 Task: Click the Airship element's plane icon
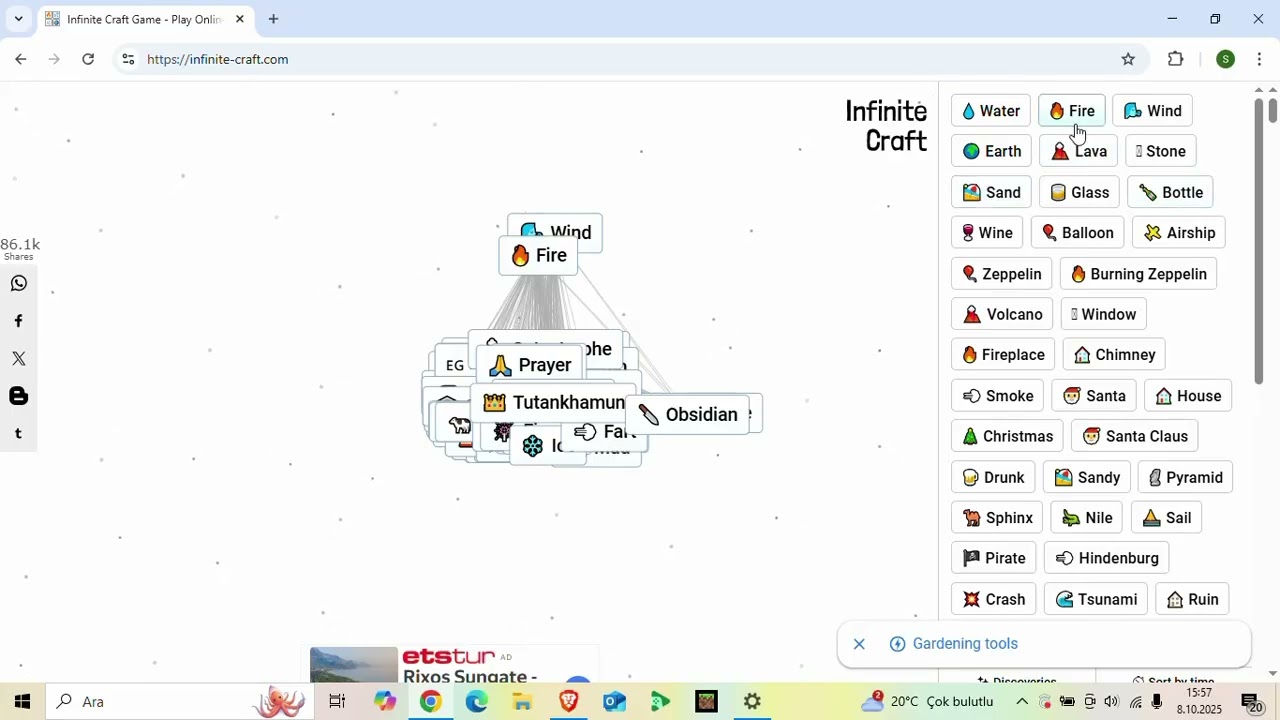coord(1153,233)
